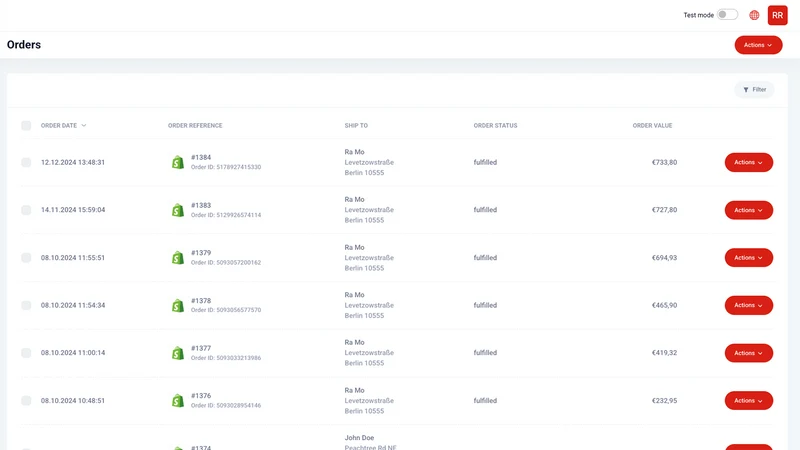Select checkbox for order #1384
The width and height of the screenshot is (800, 450).
click(26, 162)
